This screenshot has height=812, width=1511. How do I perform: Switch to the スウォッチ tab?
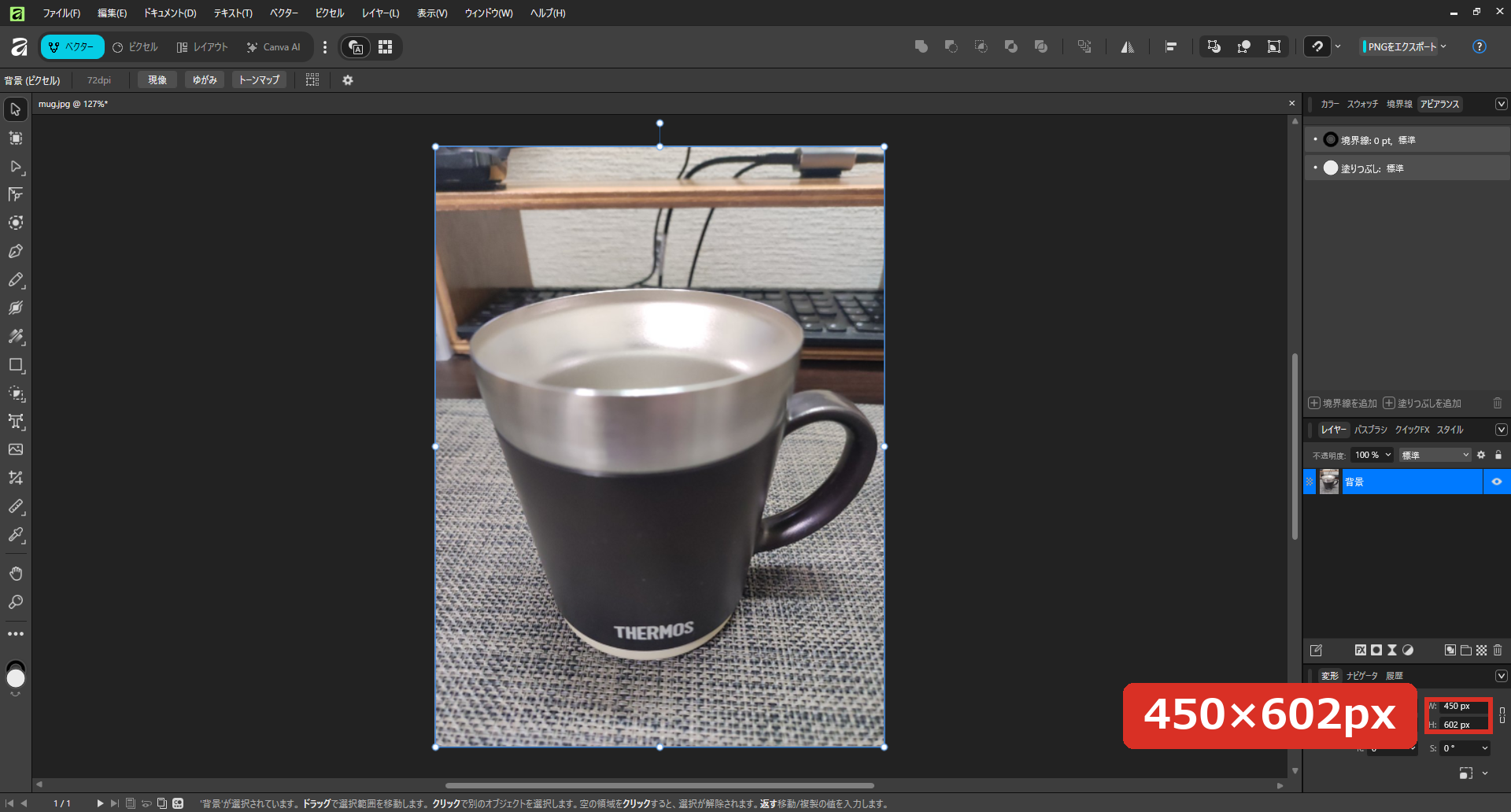pyautogui.click(x=1362, y=104)
